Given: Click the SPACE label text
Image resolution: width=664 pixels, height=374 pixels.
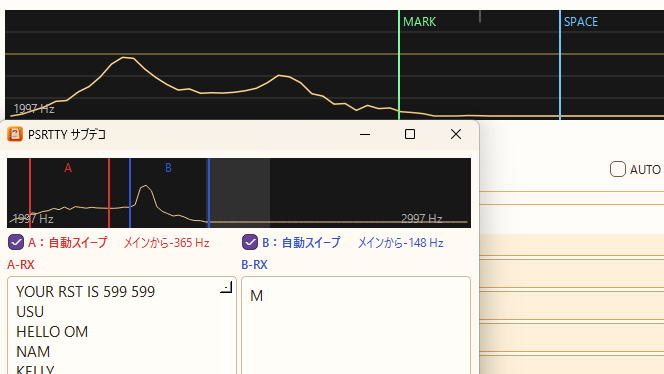Looking at the screenshot, I should click(581, 22).
